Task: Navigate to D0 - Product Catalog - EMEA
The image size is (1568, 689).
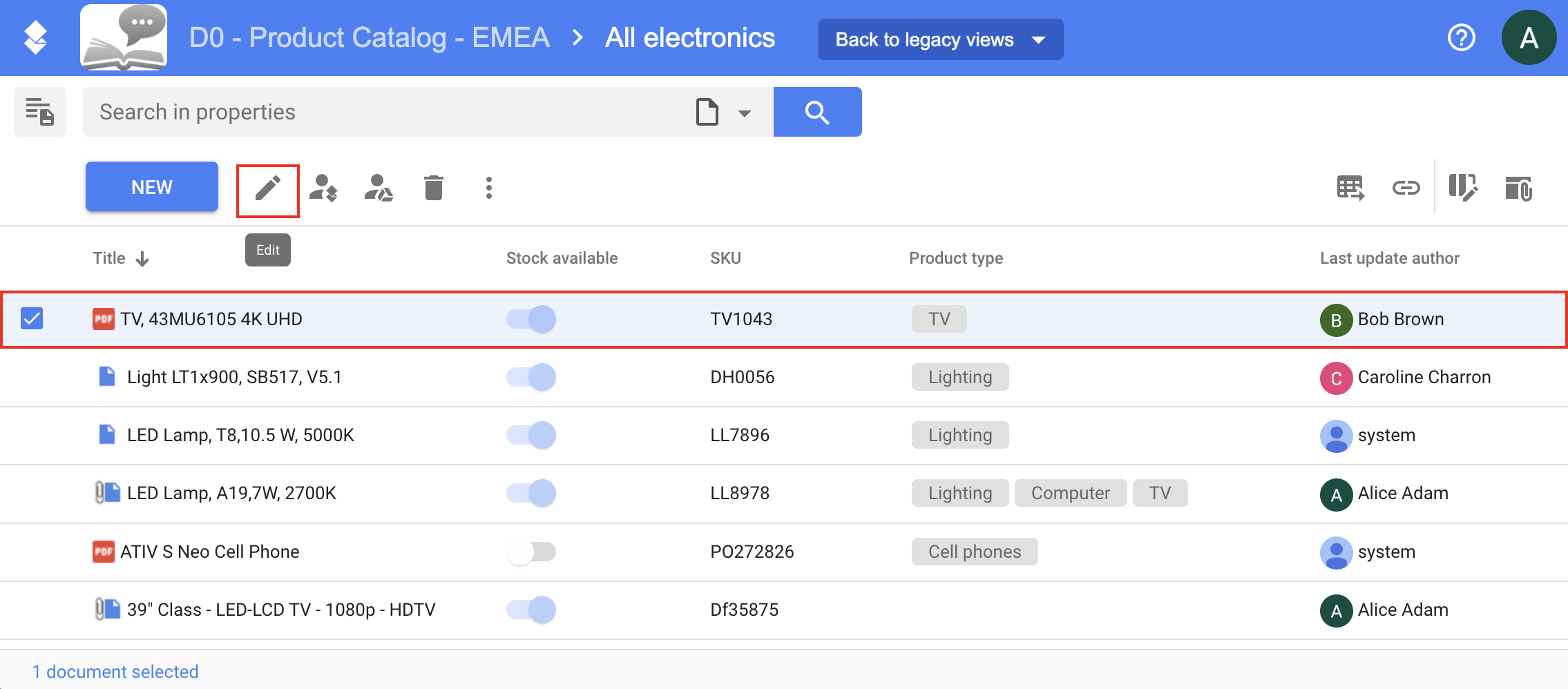Action: click(x=368, y=37)
